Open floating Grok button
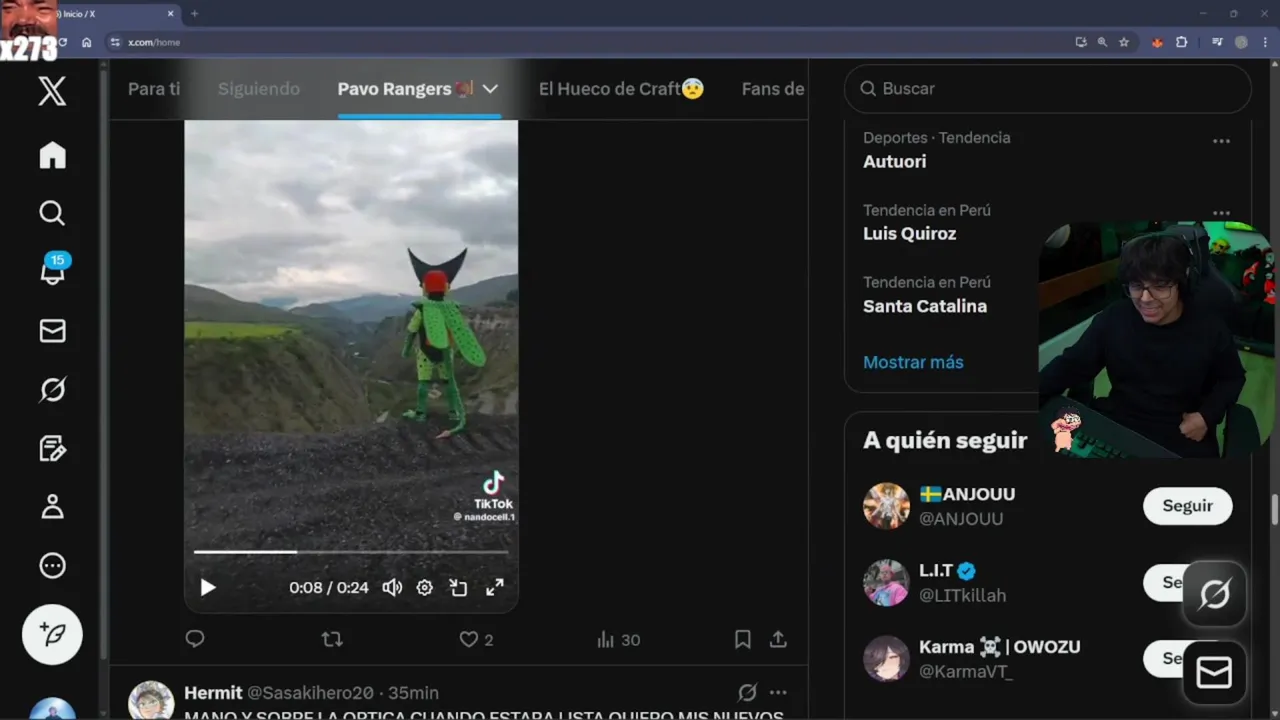 click(1214, 595)
